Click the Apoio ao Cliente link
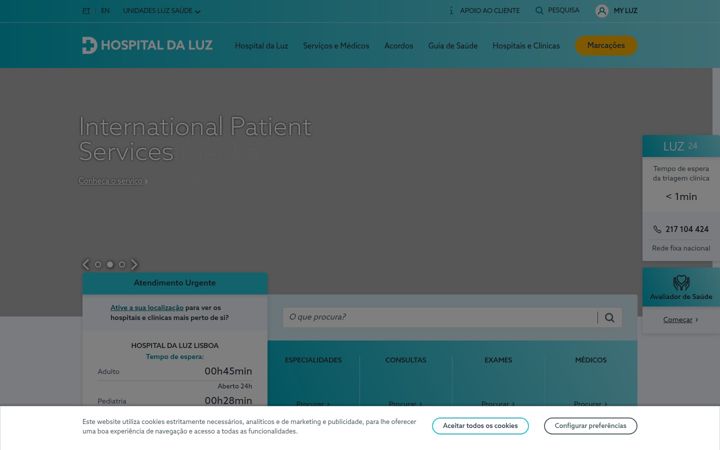 point(489,11)
